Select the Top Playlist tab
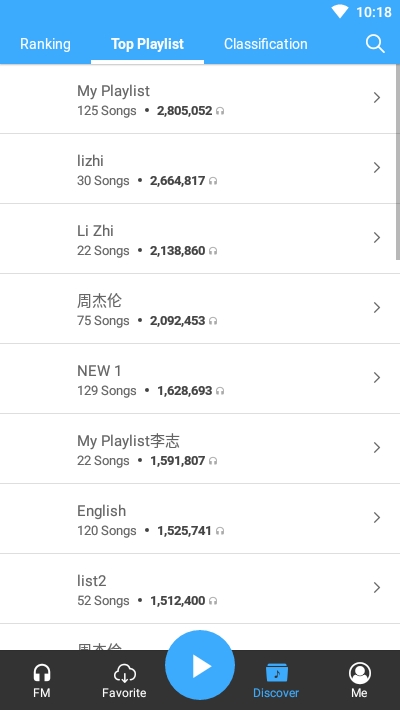The image size is (400, 710). tap(147, 44)
